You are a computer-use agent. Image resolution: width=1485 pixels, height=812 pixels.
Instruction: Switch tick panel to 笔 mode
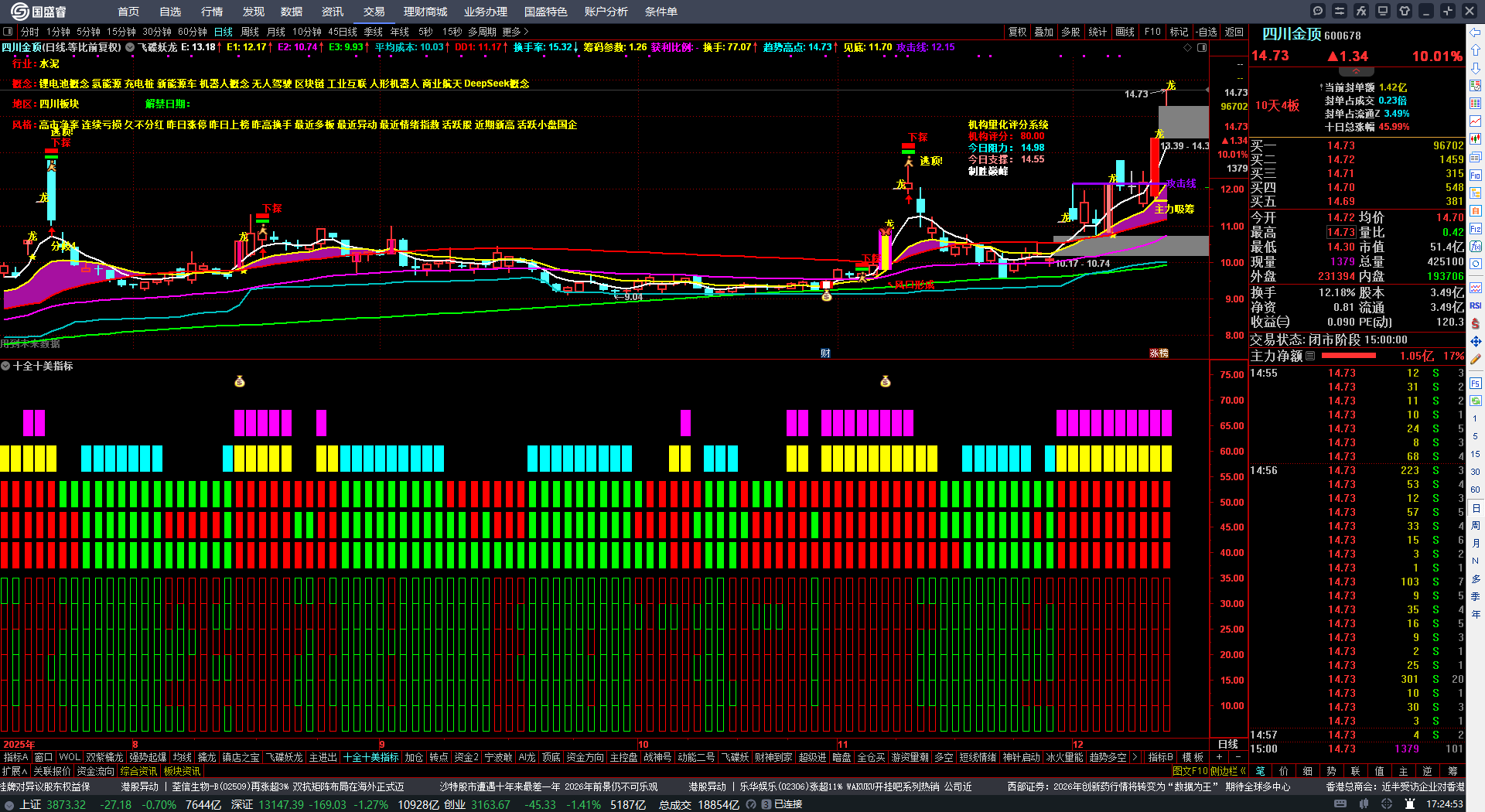pos(1261,771)
